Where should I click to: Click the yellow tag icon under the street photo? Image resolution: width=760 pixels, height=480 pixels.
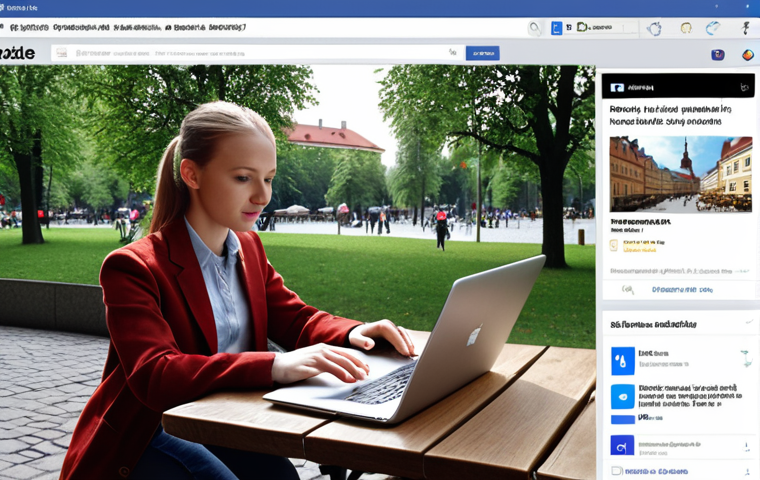click(614, 245)
